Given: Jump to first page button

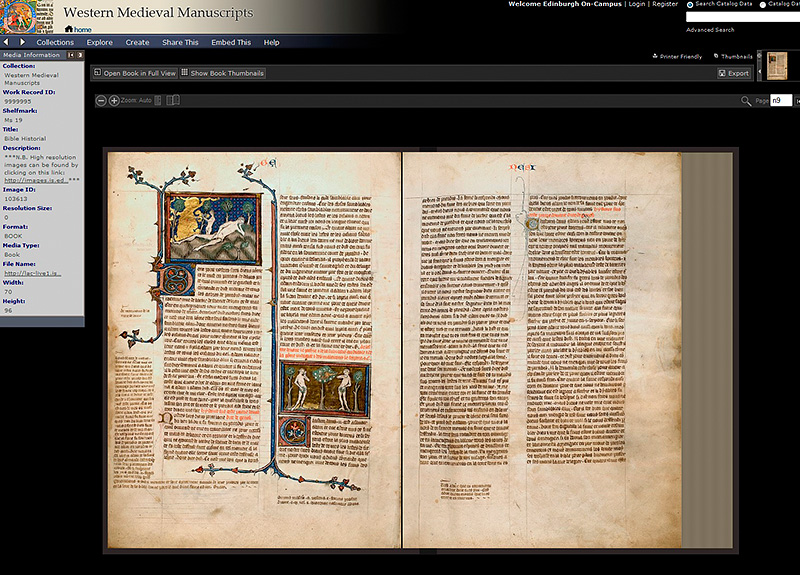Looking at the screenshot, I should (797, 101).
